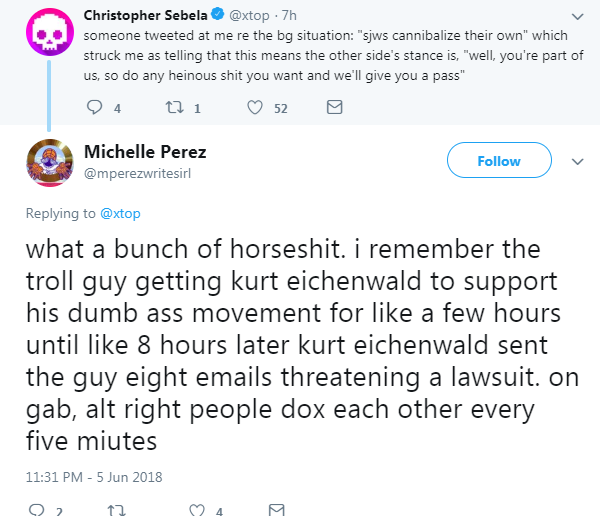Reply to Michelle Perez's tweet
The height and width of the screenshot is (516, 600).
tap(37, 510)
